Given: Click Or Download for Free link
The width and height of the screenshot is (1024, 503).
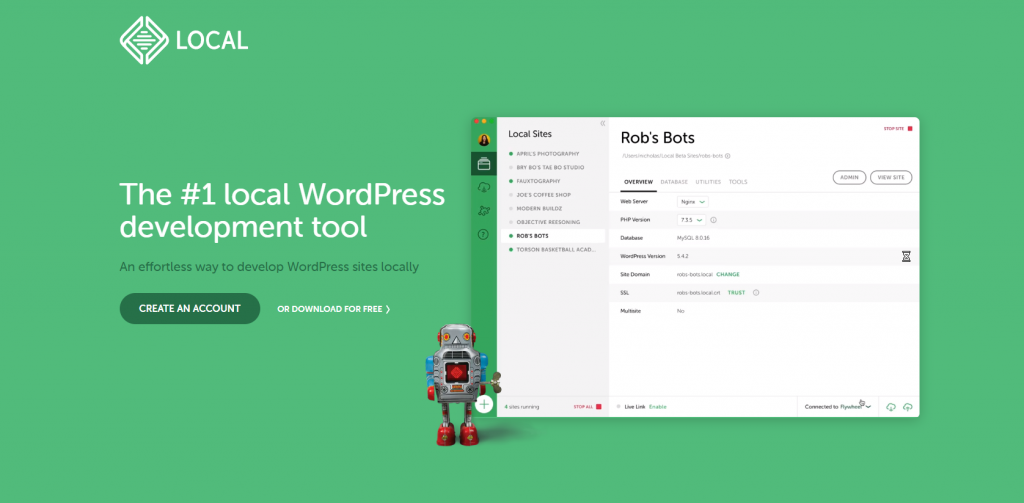Looking at the screenshot, I should (334, 309).
